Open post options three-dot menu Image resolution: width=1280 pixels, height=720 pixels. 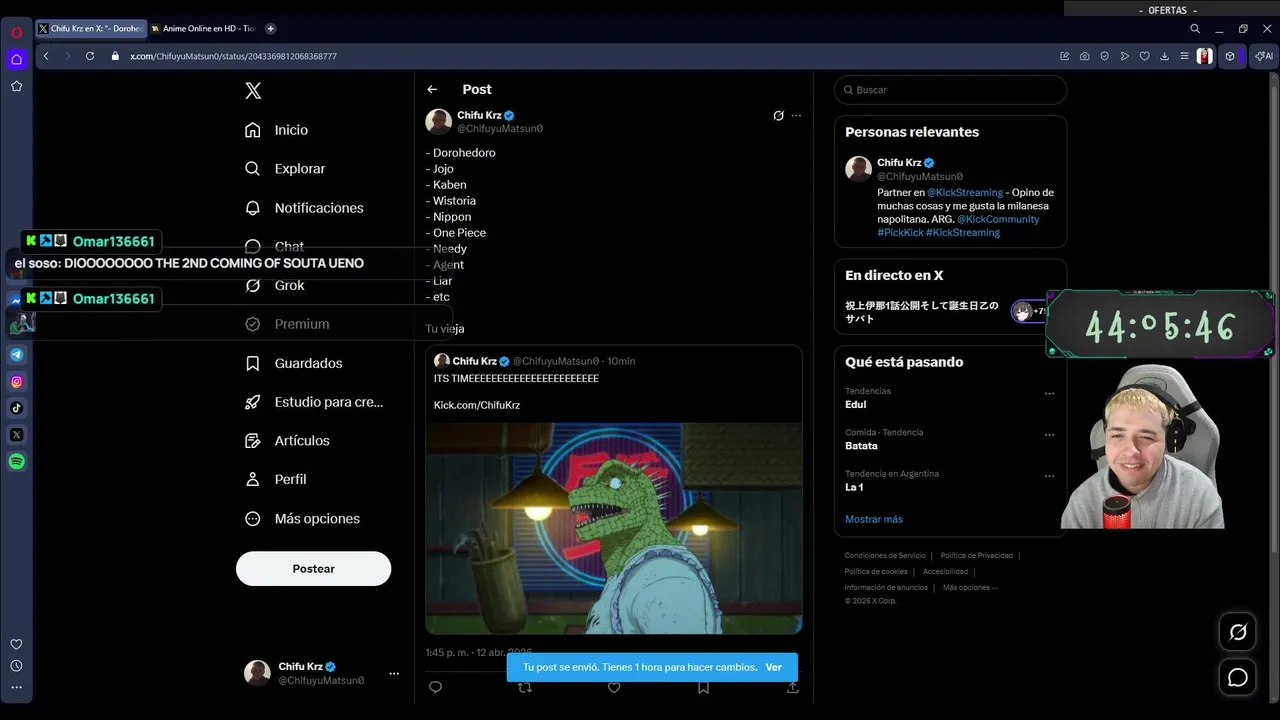(796, 116)
